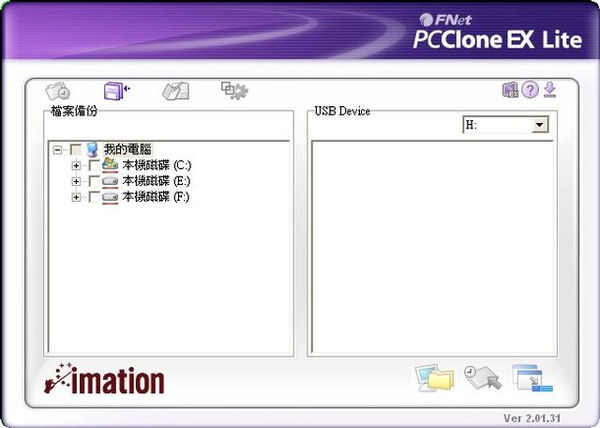
Task: Click the My Computer icon in tree
Action: point(92,150)
